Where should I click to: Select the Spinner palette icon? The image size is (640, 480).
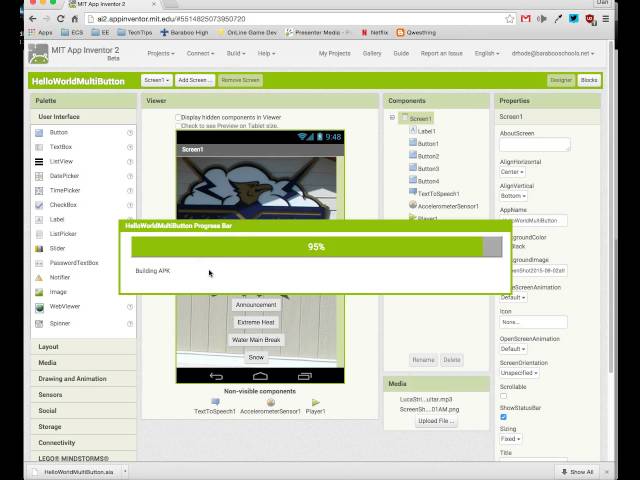(x=39, y=324)
